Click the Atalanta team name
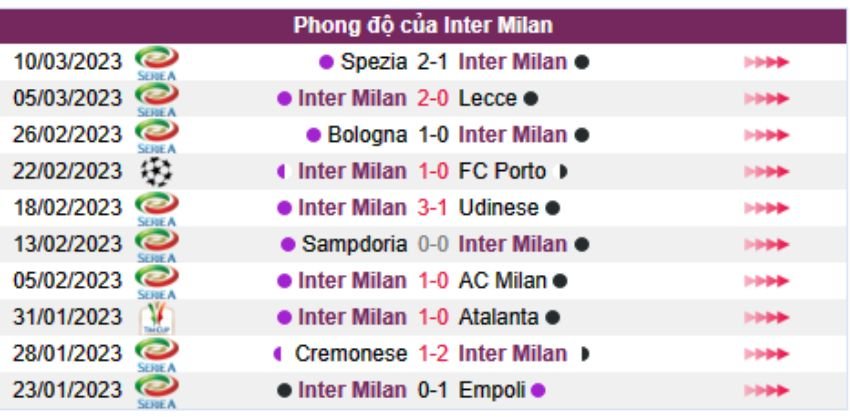The image size is (850, 417). coord(497,318)
